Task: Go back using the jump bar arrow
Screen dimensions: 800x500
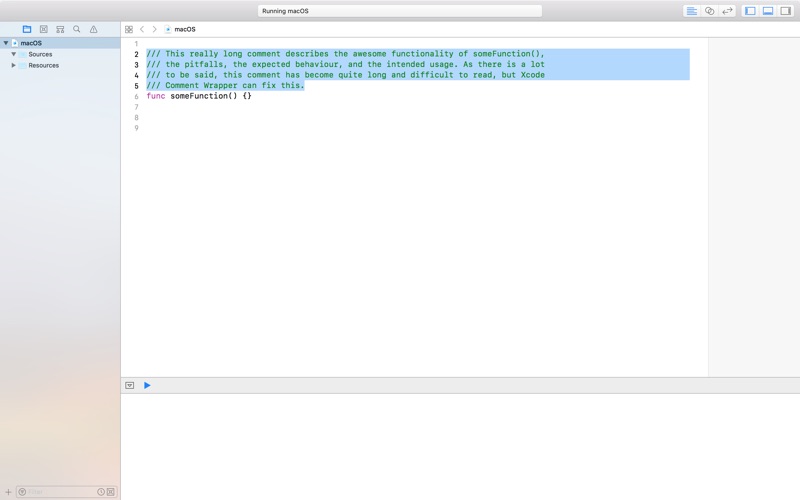Action: point(142,29)
